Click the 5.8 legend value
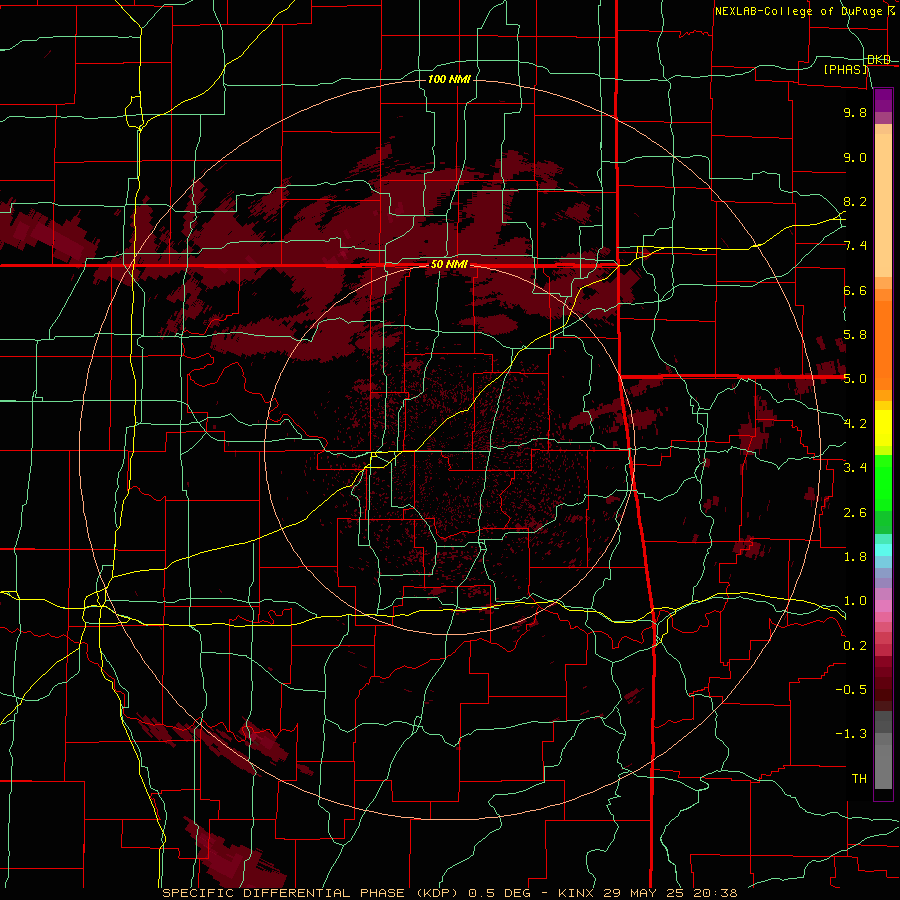 coord(855,335)
